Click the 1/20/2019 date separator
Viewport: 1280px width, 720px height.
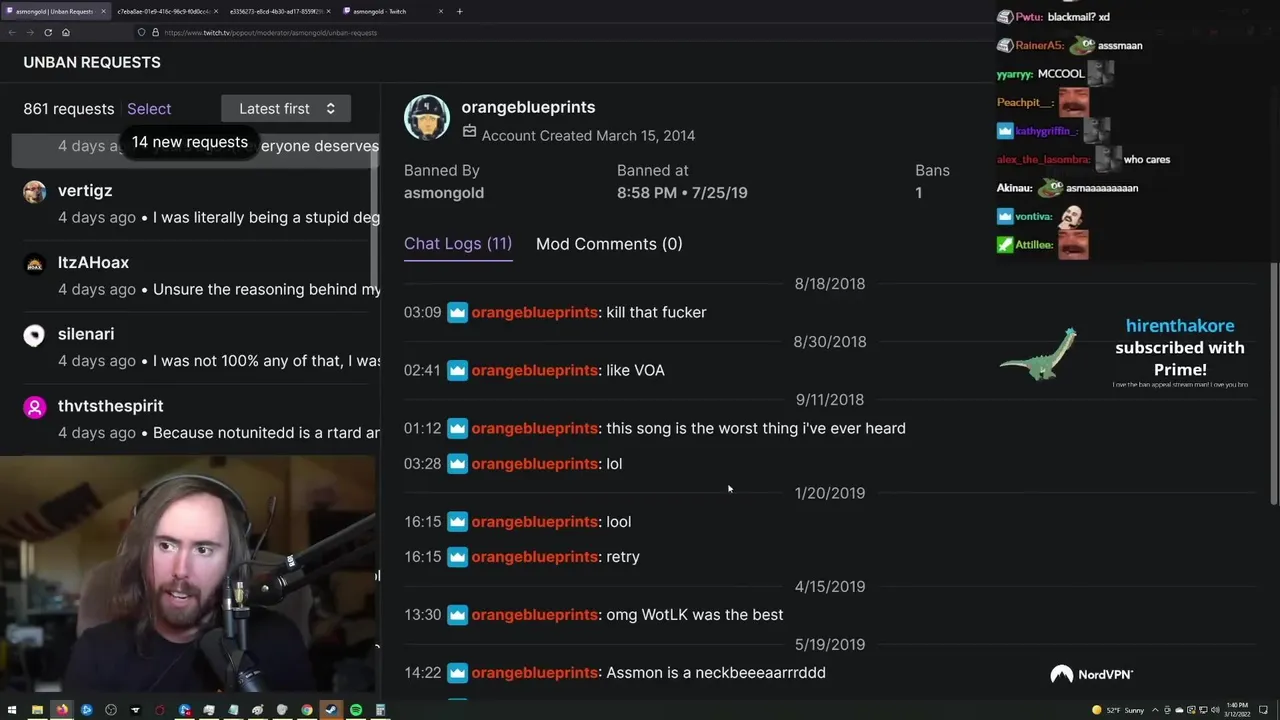click(x=830, y=493)
